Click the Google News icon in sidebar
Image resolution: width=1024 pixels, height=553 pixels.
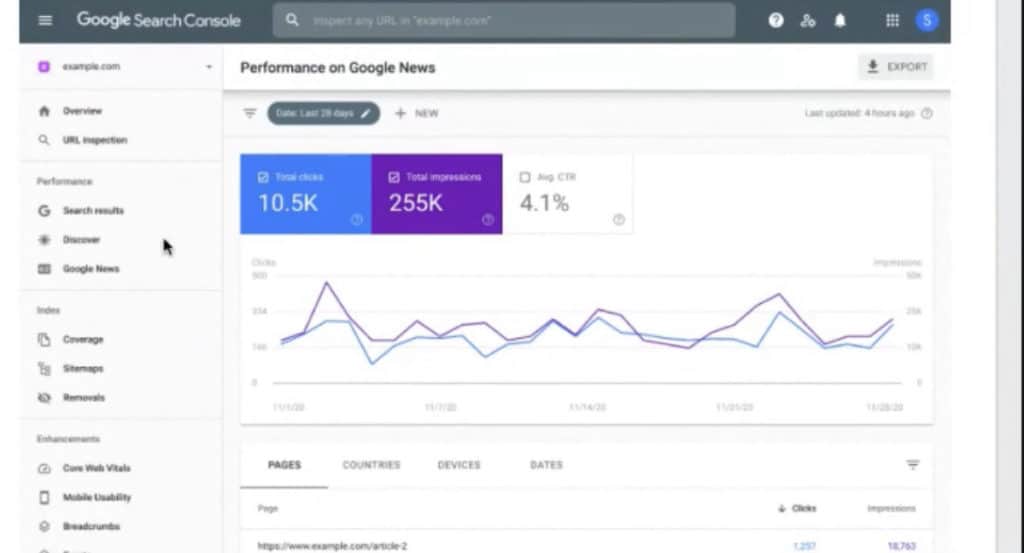pos(44,269)
